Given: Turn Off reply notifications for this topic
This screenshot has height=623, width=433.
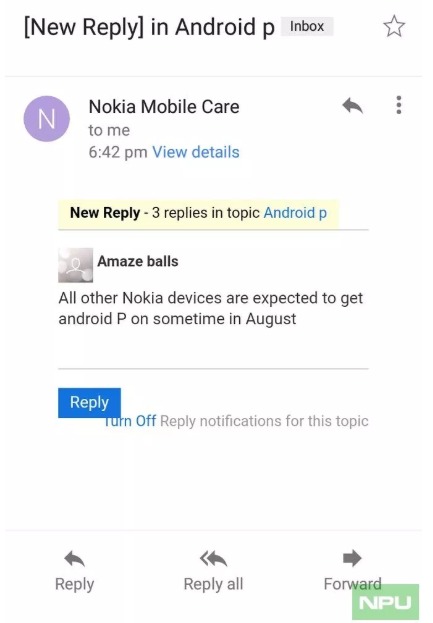Looking at the screenshot, I should coord(131,421).
